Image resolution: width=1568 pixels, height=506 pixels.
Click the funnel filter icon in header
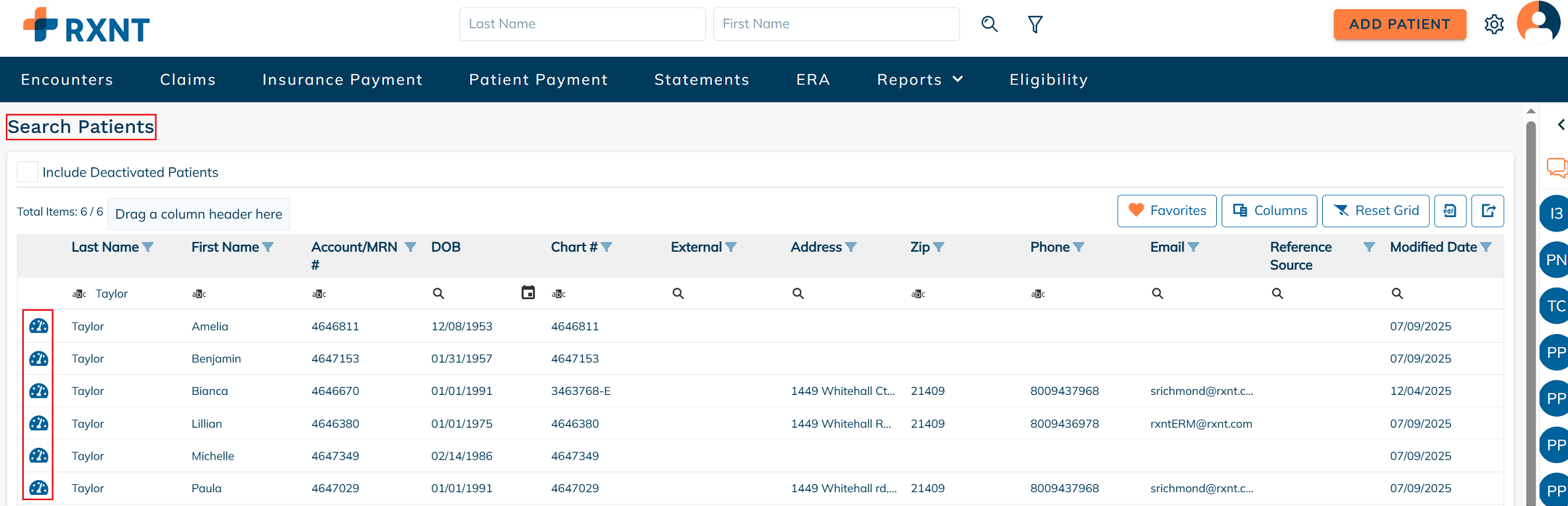(1035, 24)
